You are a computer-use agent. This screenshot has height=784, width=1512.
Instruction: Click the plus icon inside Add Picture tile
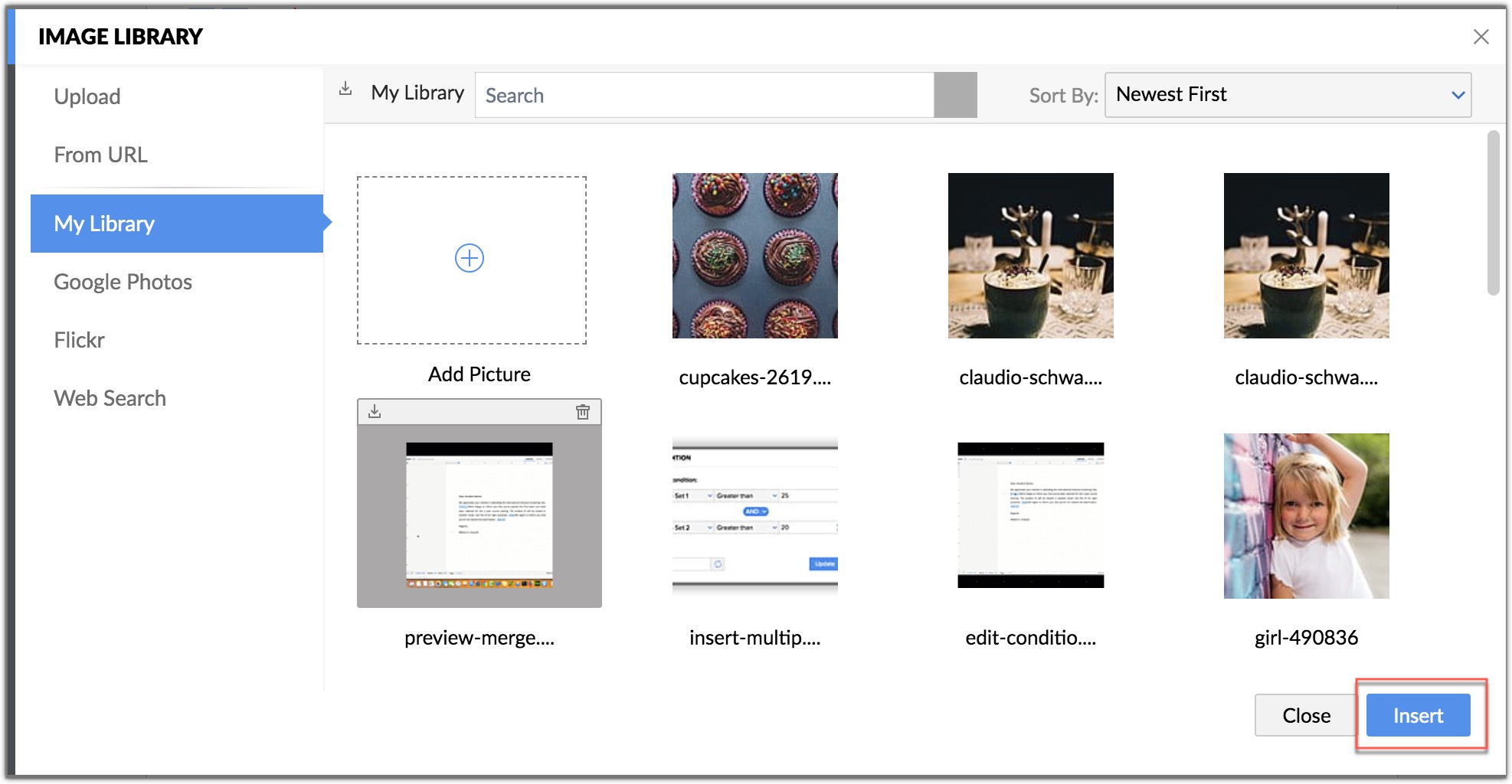[469, 259]
